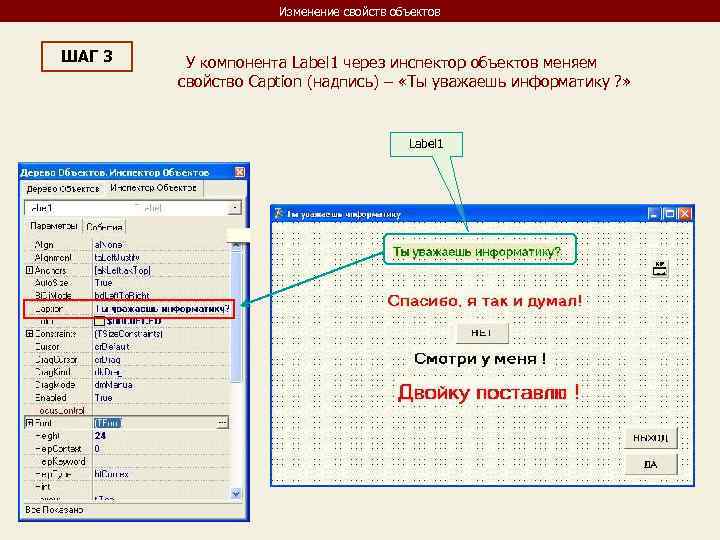This screenshot has height=540, width=720.
Task: Click the taLeftJustify alignment value
Action: click(x=117, y=258)
